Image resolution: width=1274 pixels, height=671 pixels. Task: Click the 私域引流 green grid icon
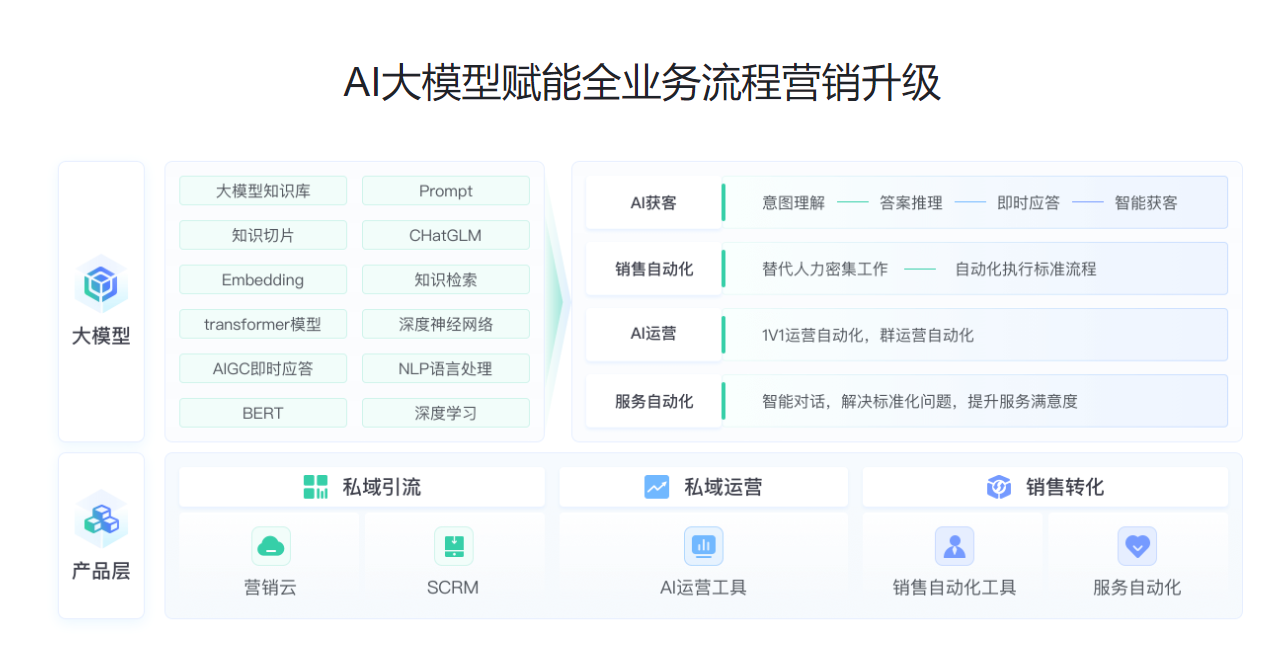(316, 487)
